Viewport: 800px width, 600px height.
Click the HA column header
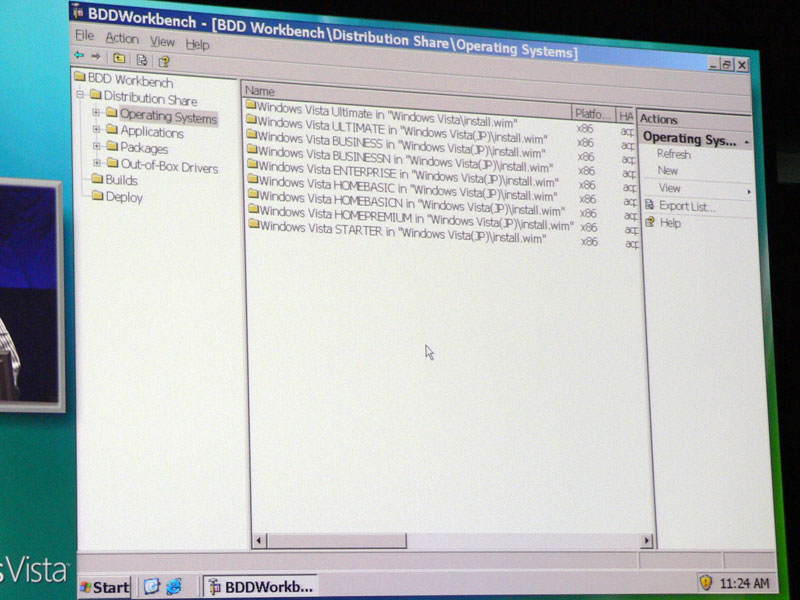pyautogui.click(x=626, y=116)
